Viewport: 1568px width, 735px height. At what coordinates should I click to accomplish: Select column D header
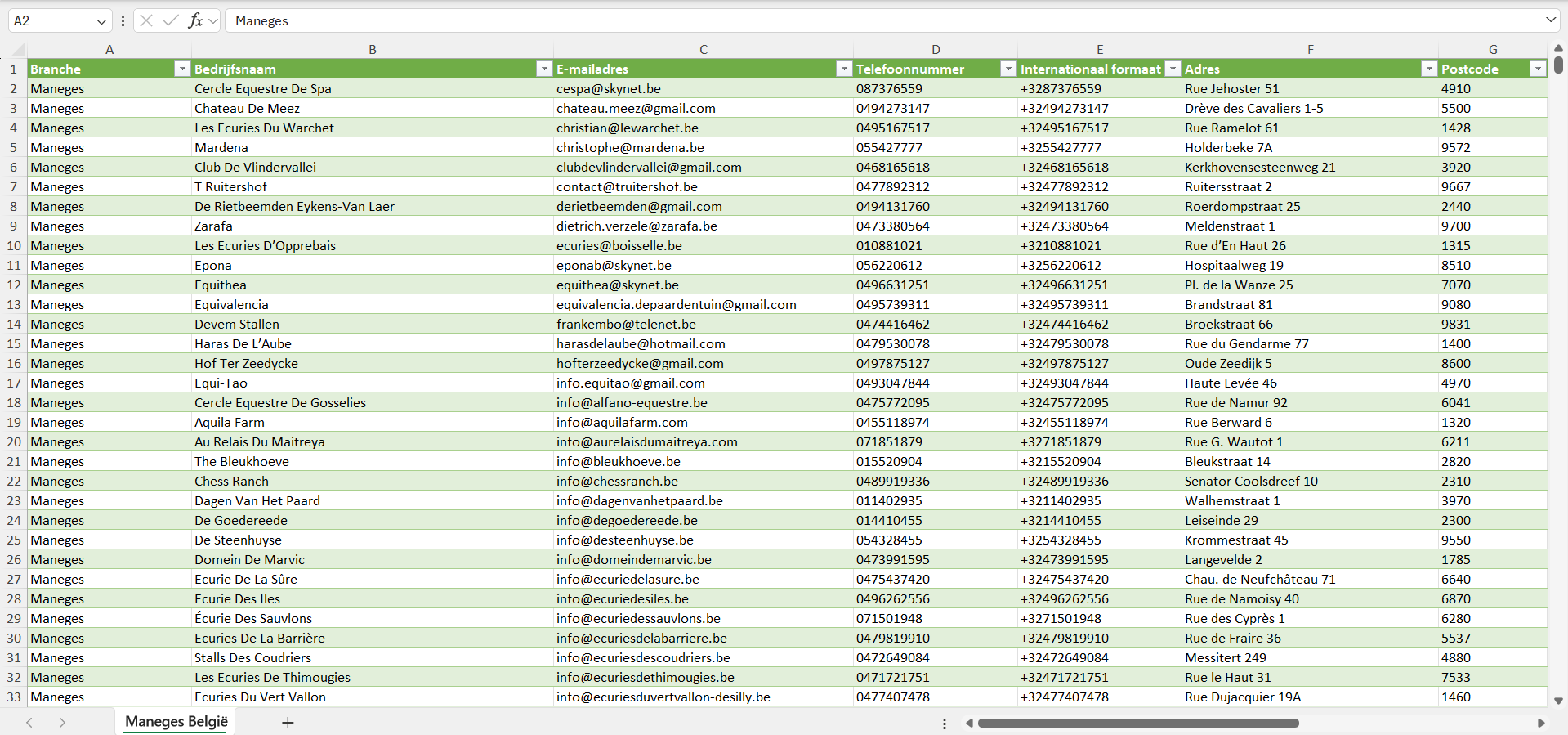(x=936, y=50)
